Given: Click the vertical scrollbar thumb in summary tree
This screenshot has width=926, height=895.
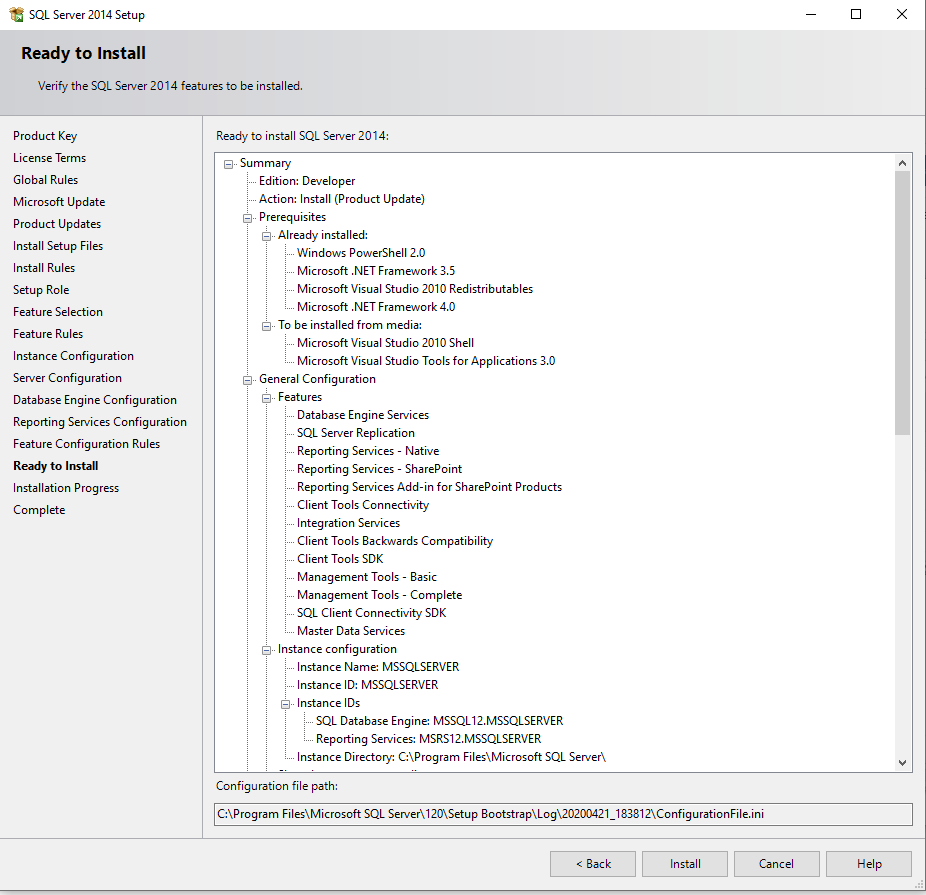Looking at the screenshot, I should 902,303.
